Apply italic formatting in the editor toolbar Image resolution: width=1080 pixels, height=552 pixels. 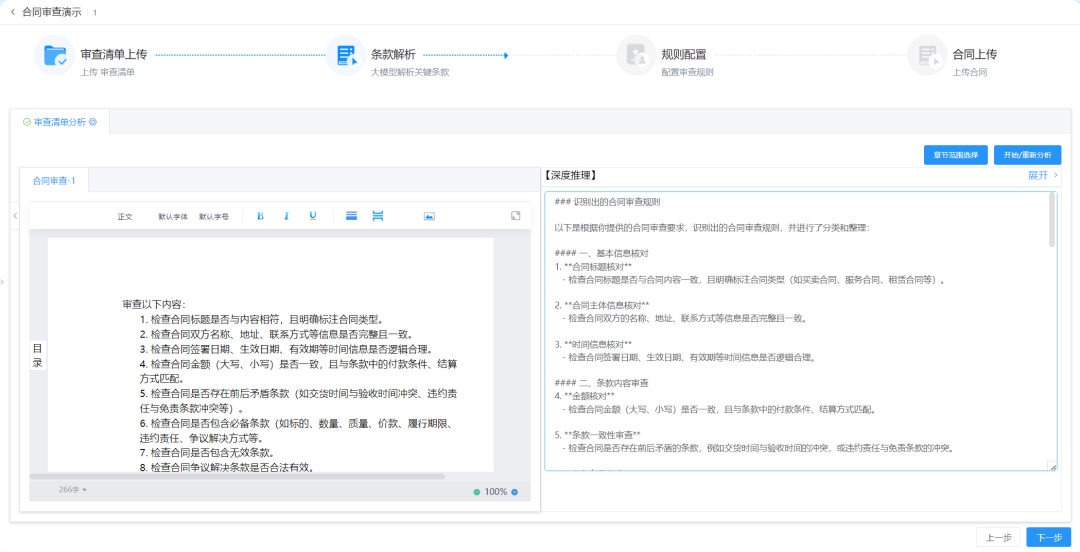[286, 216]
